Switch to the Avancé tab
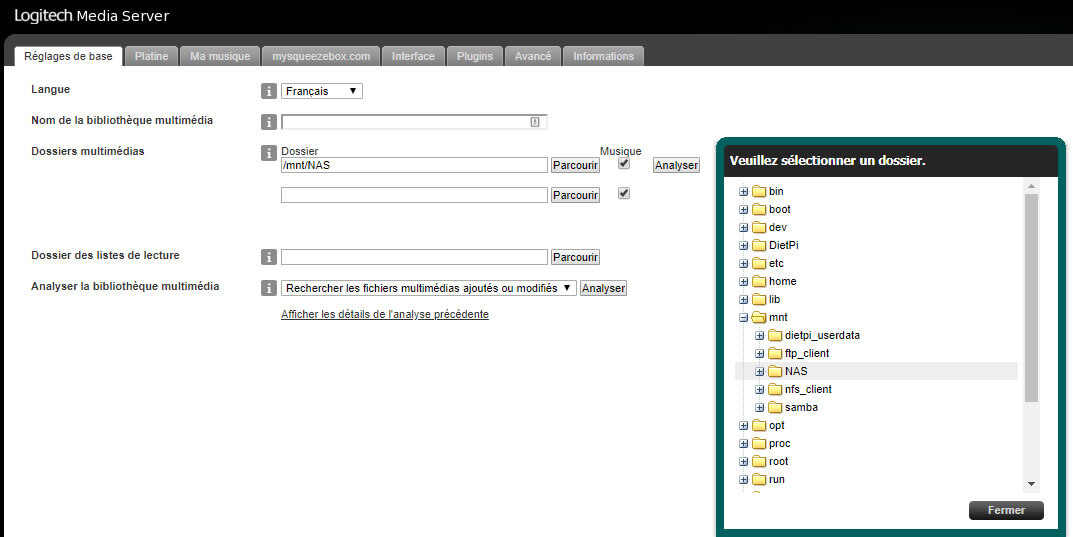The width and height of the screenshot is (1073, 537). (533, 56)
